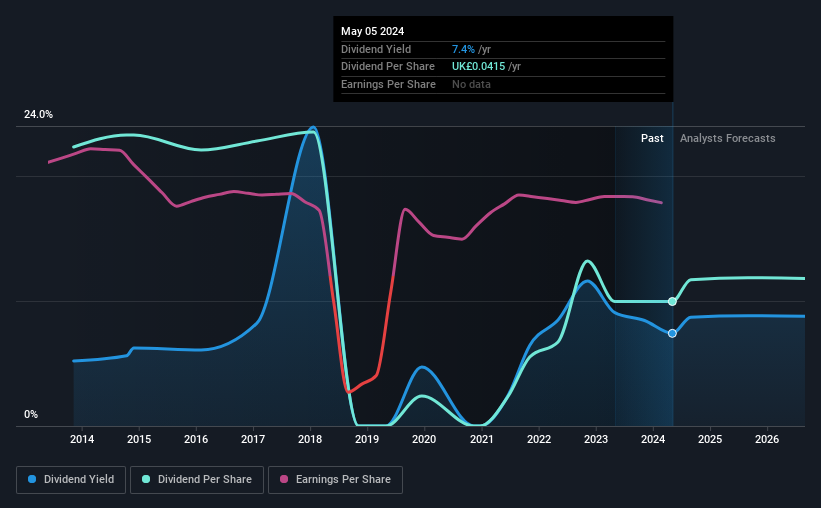Select the 2014 x-axis label
The height and width of the screenshot is (508, 821).
pyautogui.click(x=82, y=439)
